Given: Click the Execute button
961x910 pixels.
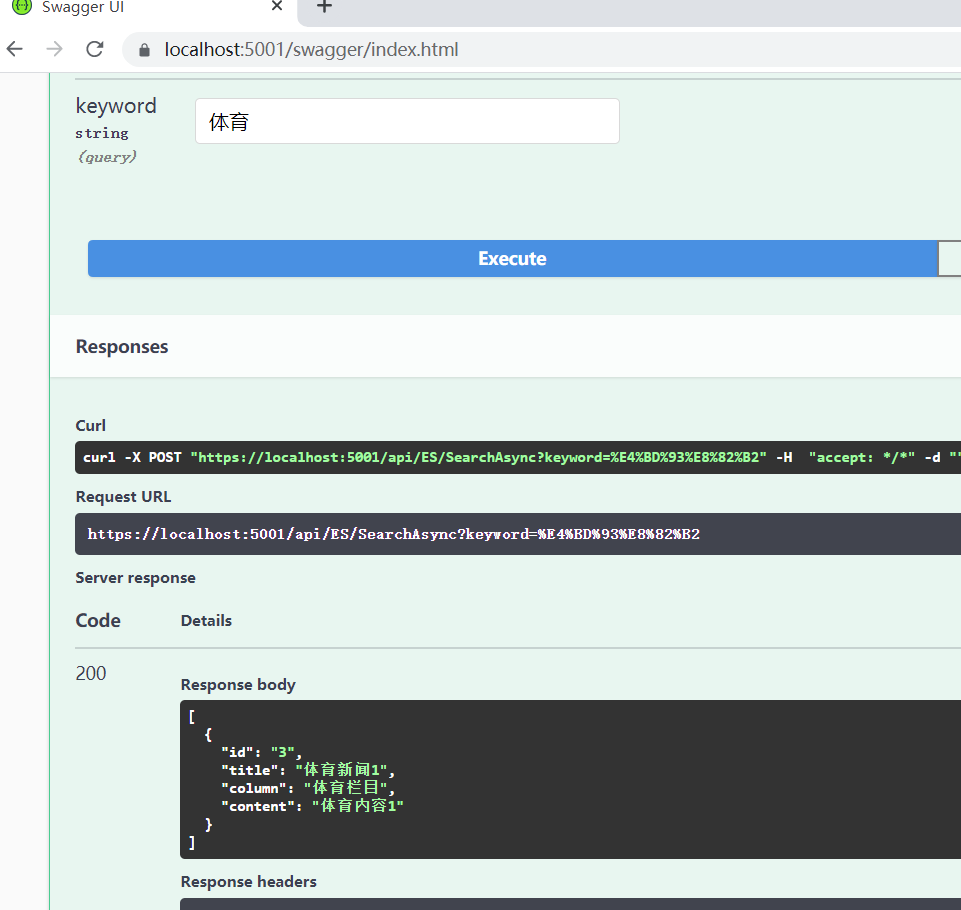Looking at the screenshot, I should pyautogui.click(x=512, y=258).
